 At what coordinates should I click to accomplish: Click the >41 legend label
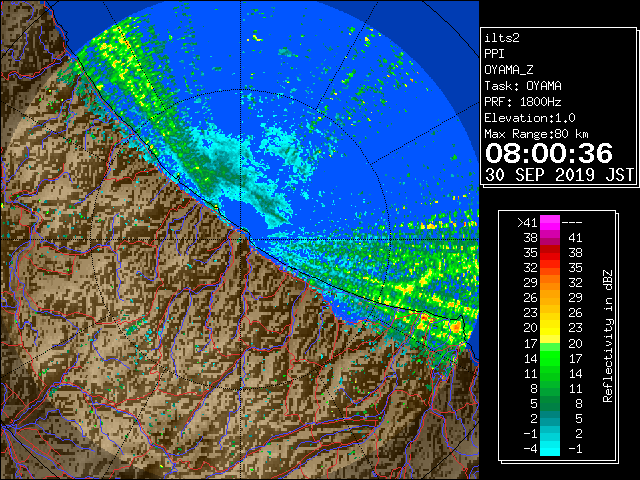click(527, 223)
